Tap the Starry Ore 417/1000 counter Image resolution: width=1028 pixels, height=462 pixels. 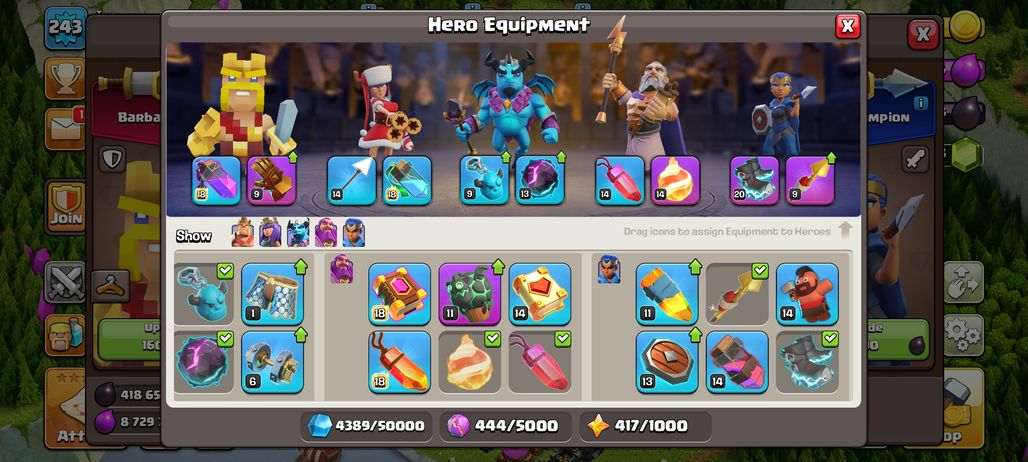(646, 426)
